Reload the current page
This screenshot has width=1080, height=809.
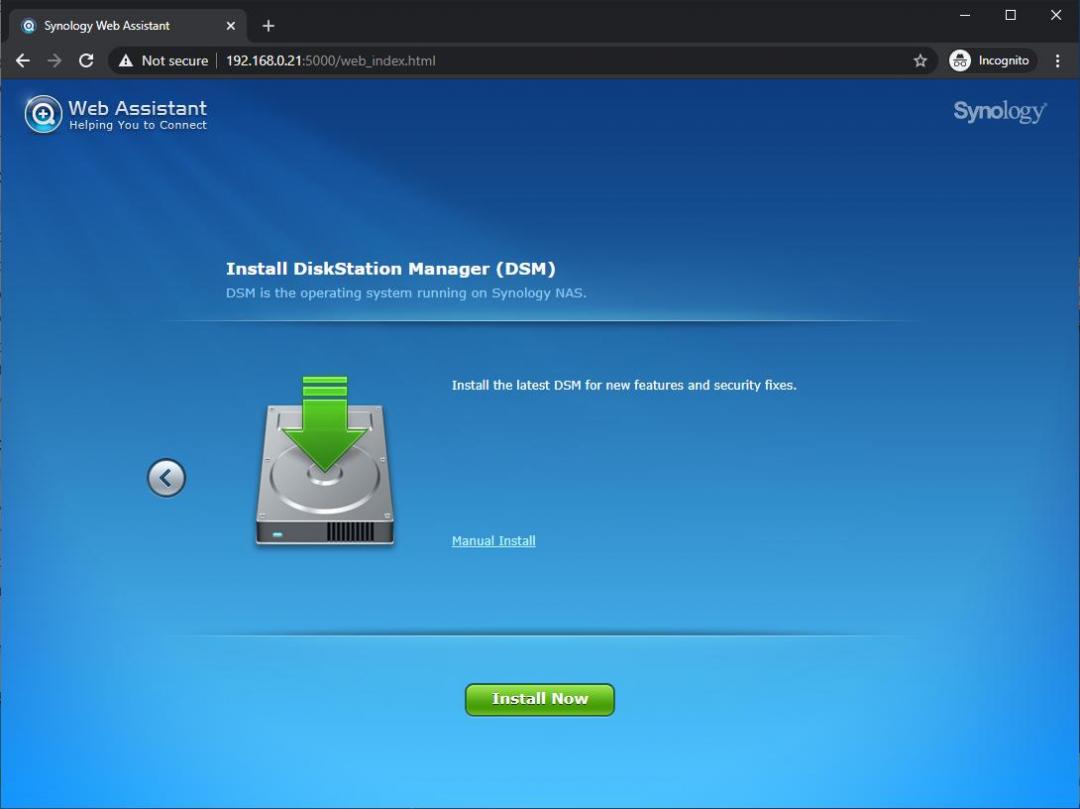pyautogui.click(x=86, y=61)
